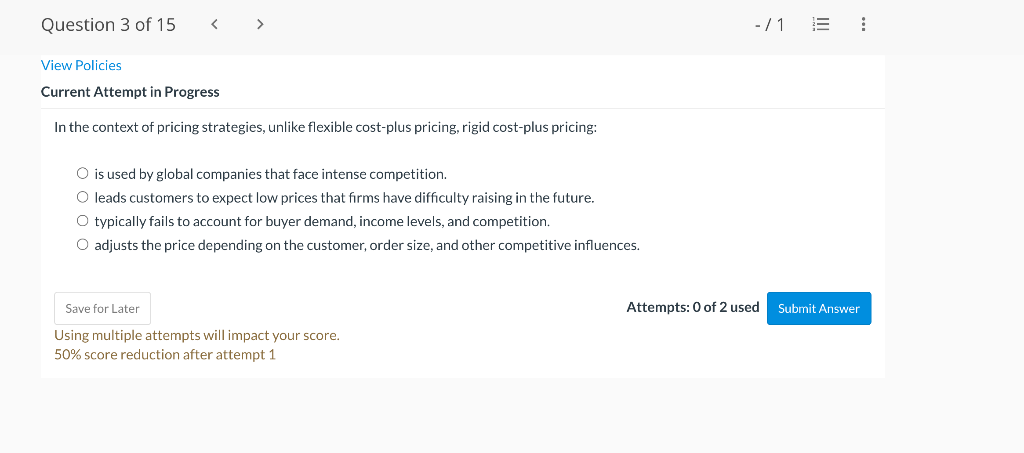The width and height of the screenshot is (1024, 453).
Task: Select radio button for 'is used by global companies'
Action: [x=84, y=174]
